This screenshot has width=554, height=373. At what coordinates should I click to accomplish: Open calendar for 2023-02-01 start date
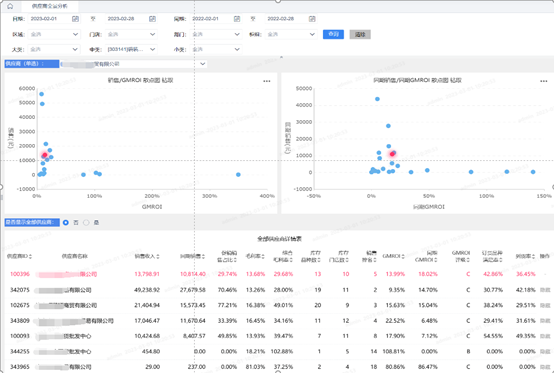75,19
